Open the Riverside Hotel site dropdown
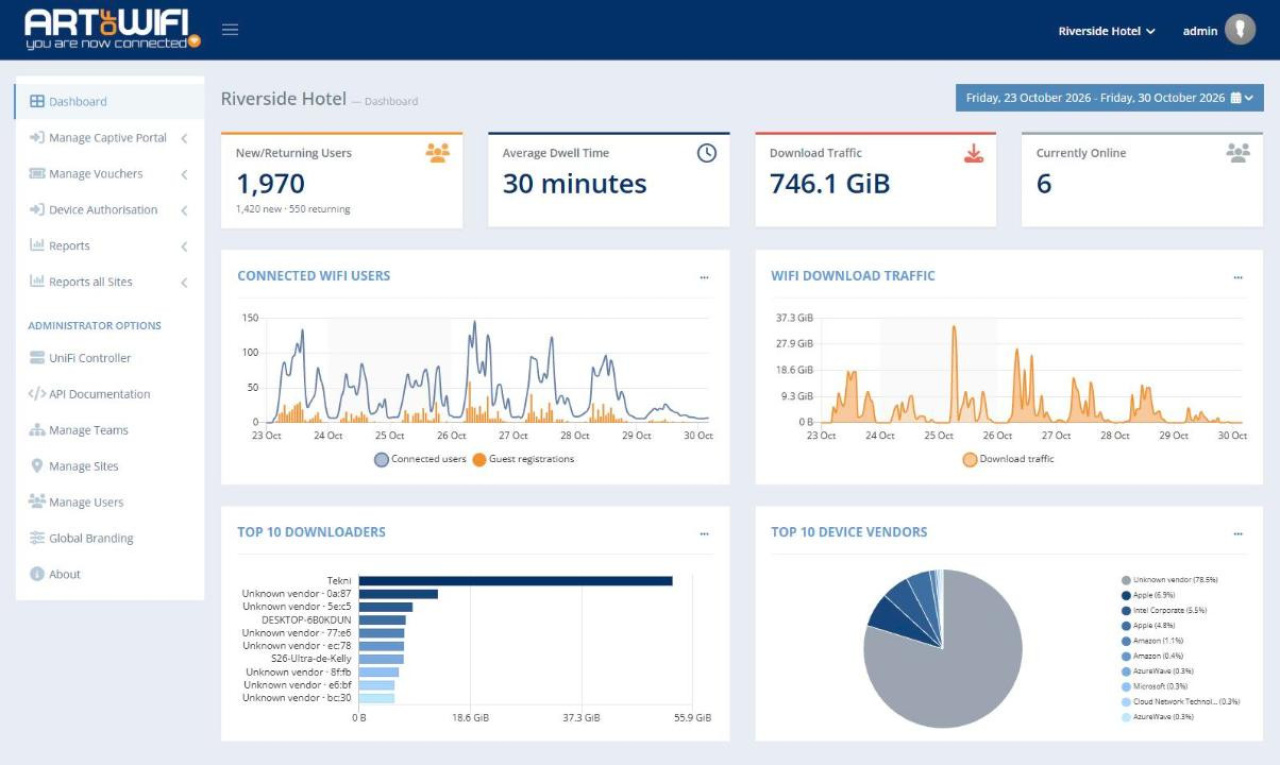Image resolution: width=1280 pixels, height=765 pixels. [x=1107, y=31]
